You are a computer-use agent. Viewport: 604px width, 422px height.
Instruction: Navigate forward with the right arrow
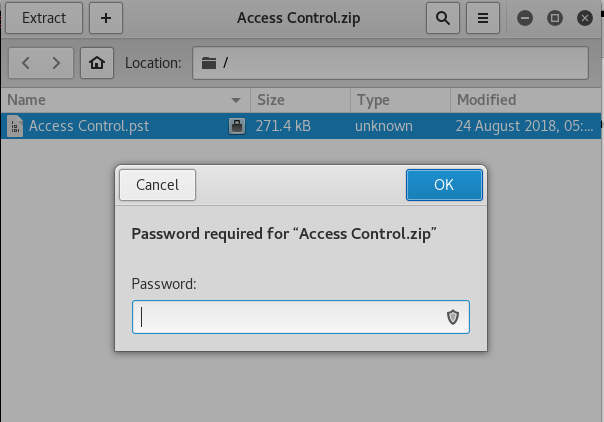[x=57, y=63]
